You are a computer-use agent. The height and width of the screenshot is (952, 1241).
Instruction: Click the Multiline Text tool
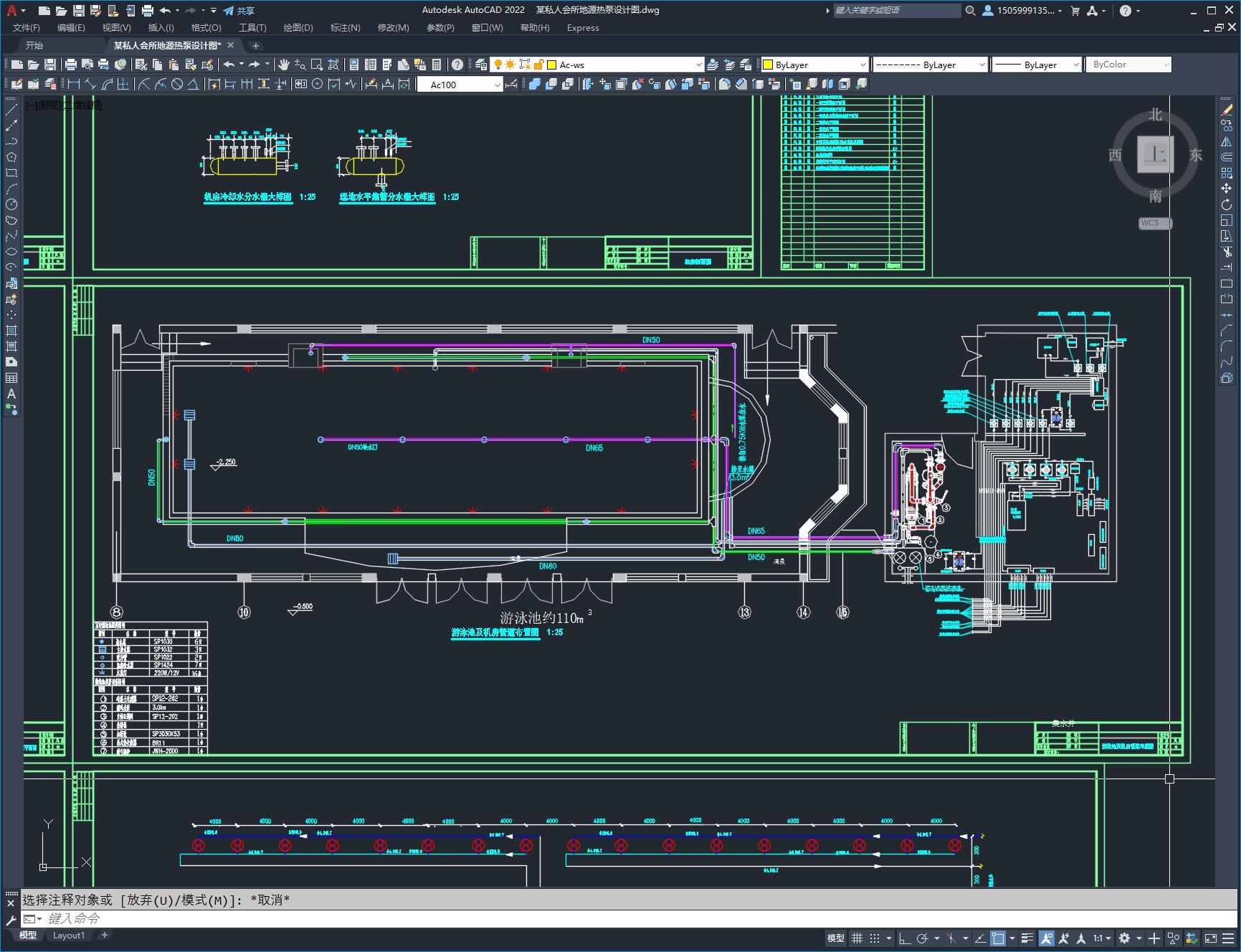pos(11,394)
